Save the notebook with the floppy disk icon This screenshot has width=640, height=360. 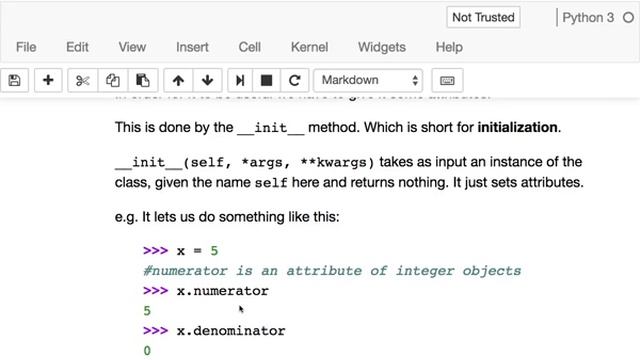[x=15, y=80]
